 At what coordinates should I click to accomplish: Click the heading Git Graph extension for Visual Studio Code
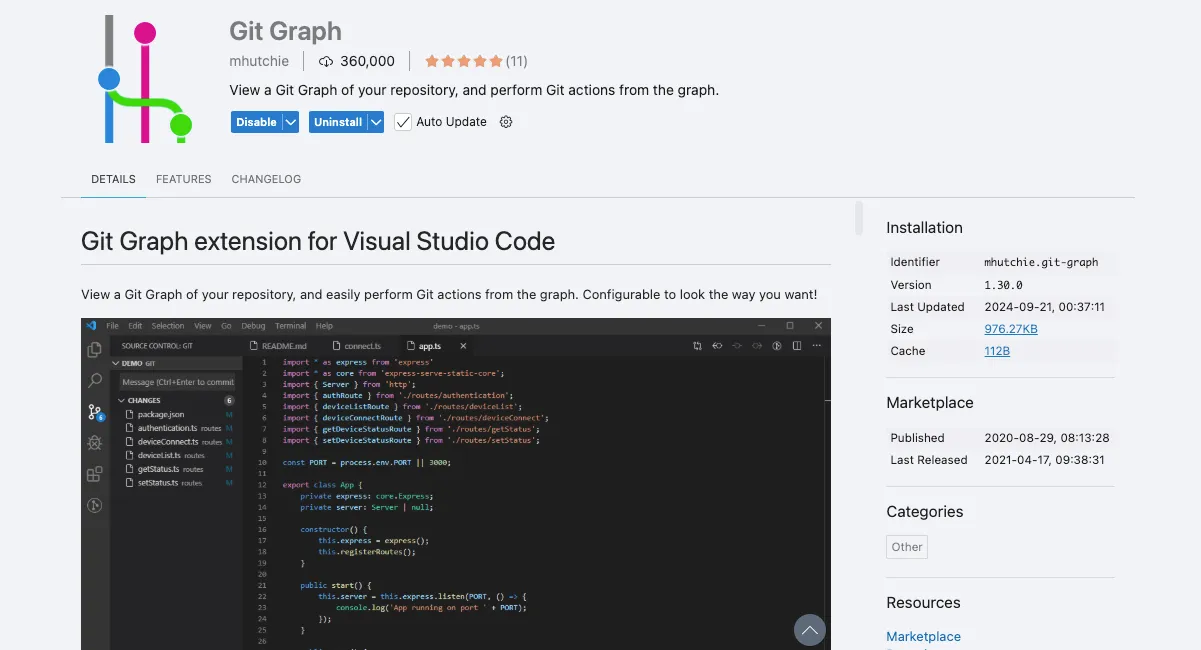(x=318, y=242)
